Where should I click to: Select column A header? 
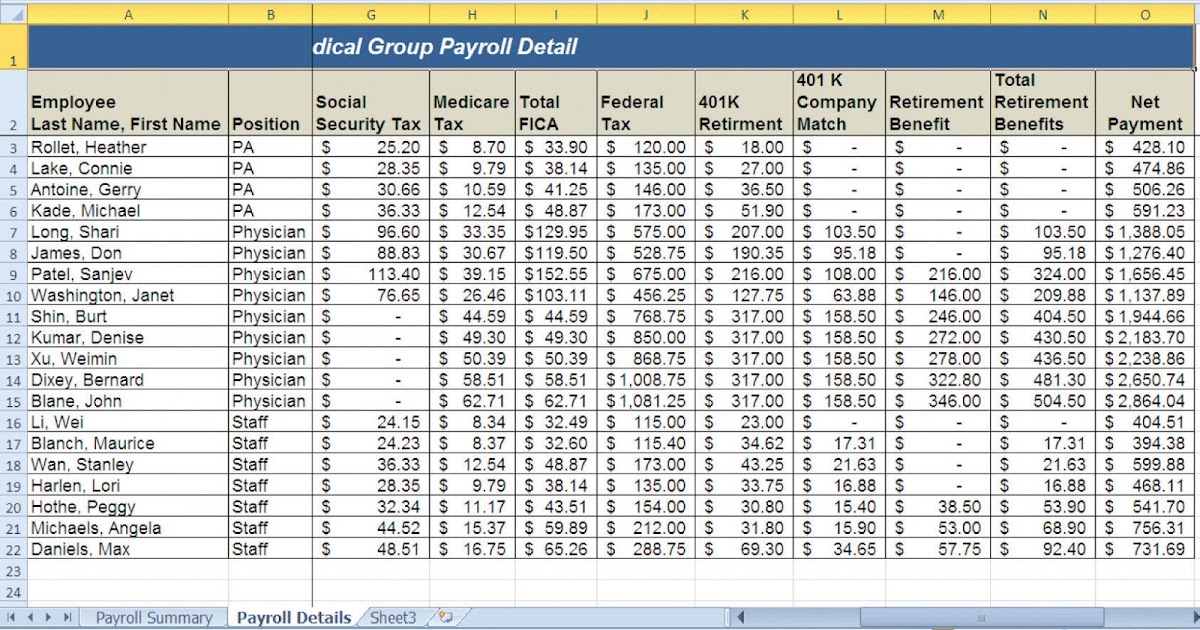point(128,14)
